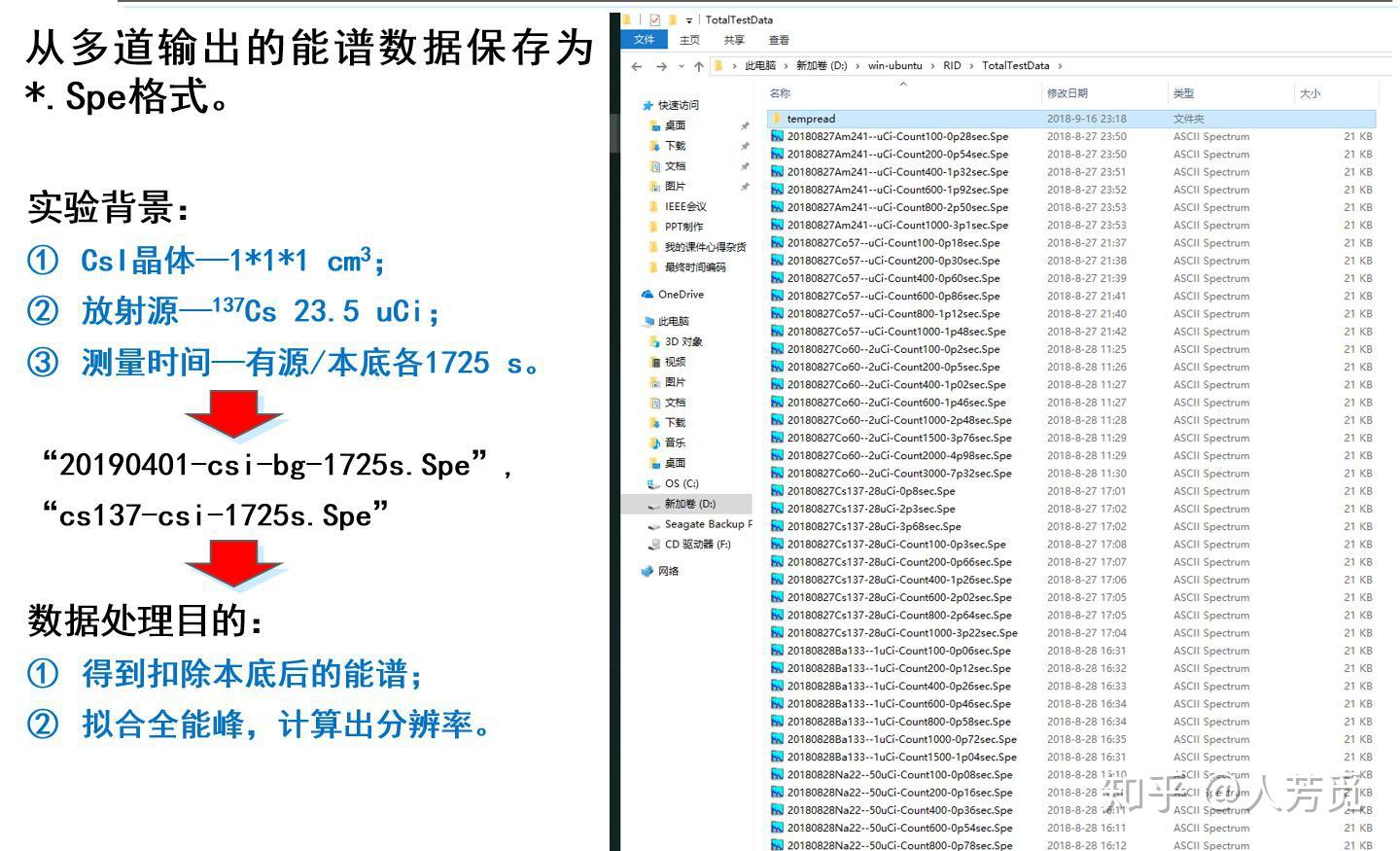
Task: Select OneDrive in the sidebar
Action: (x=678, y=294)
